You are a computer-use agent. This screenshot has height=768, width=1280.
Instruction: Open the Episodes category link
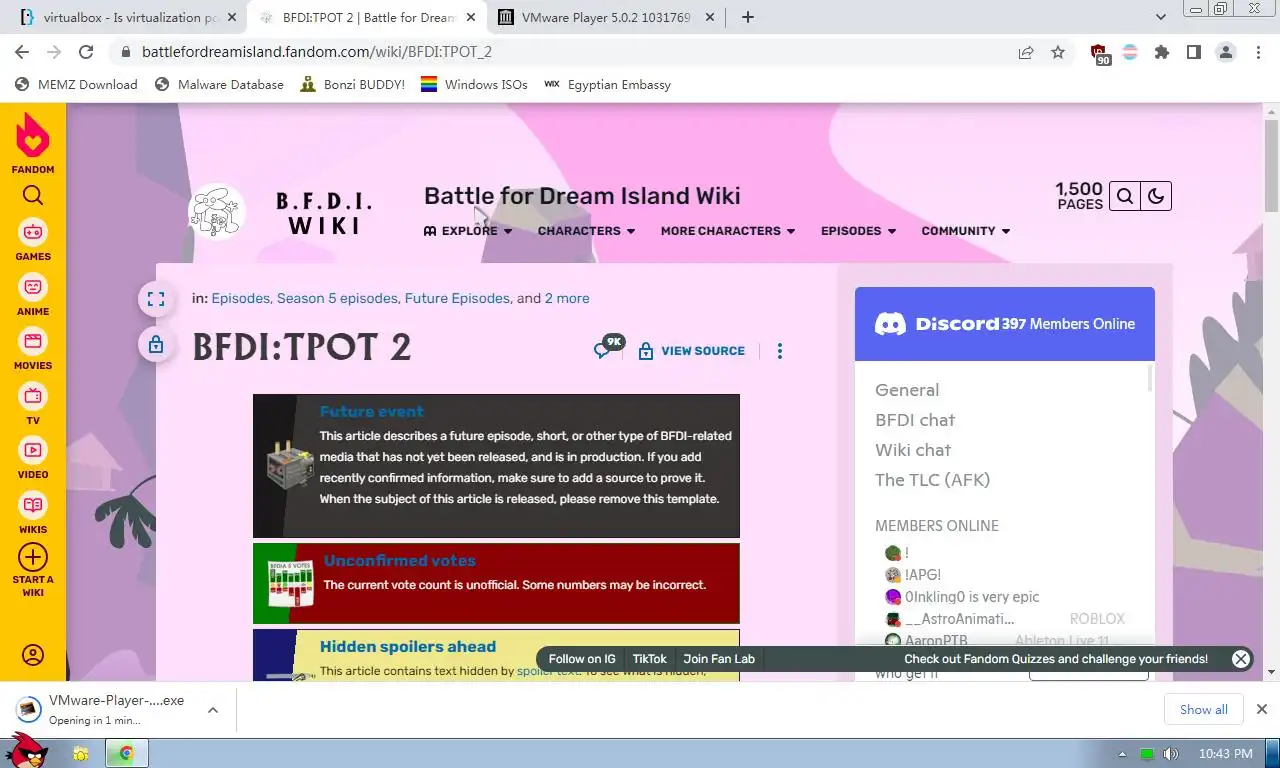[x=240, y=299]
